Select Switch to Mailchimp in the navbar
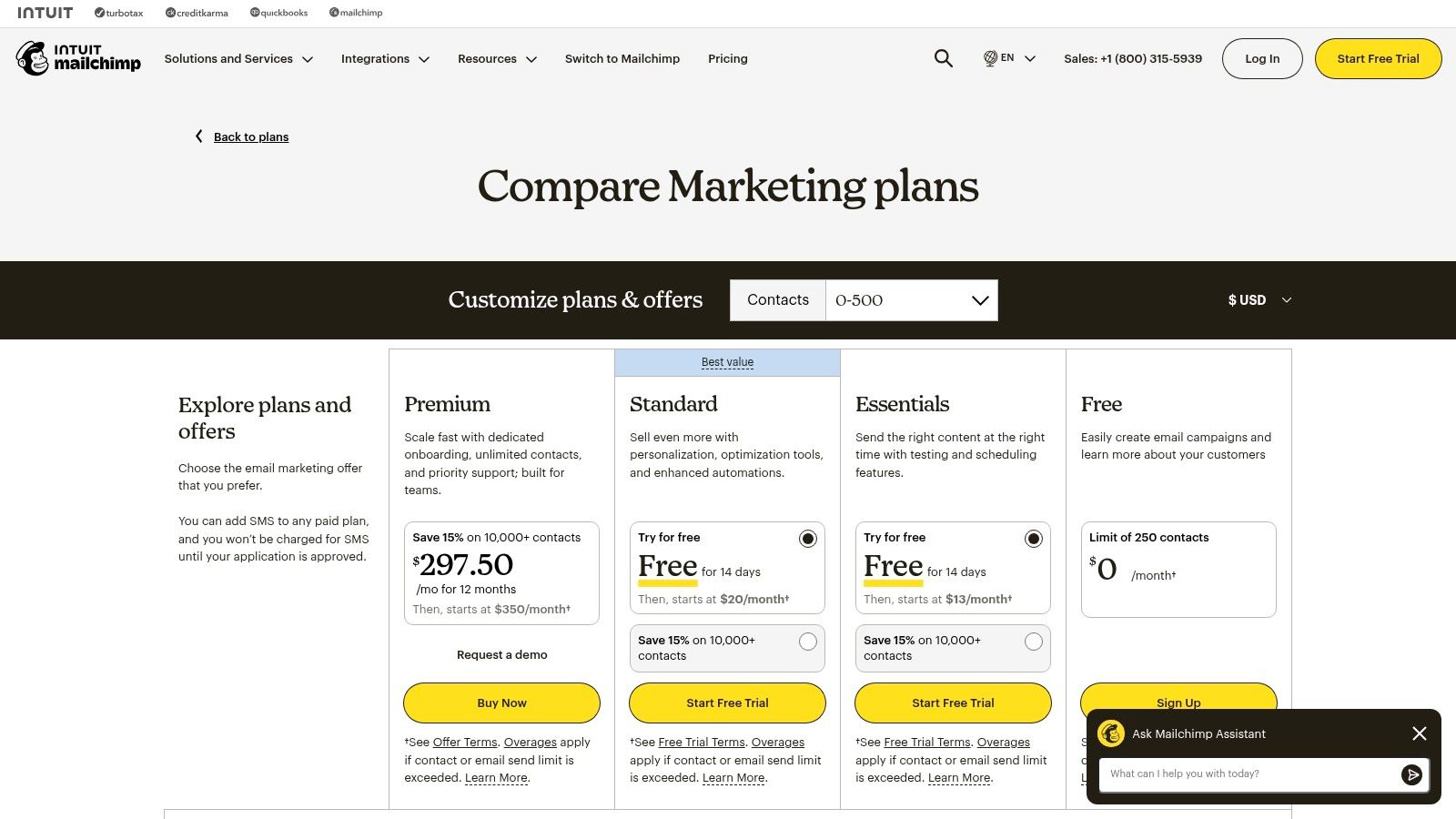 622,58
